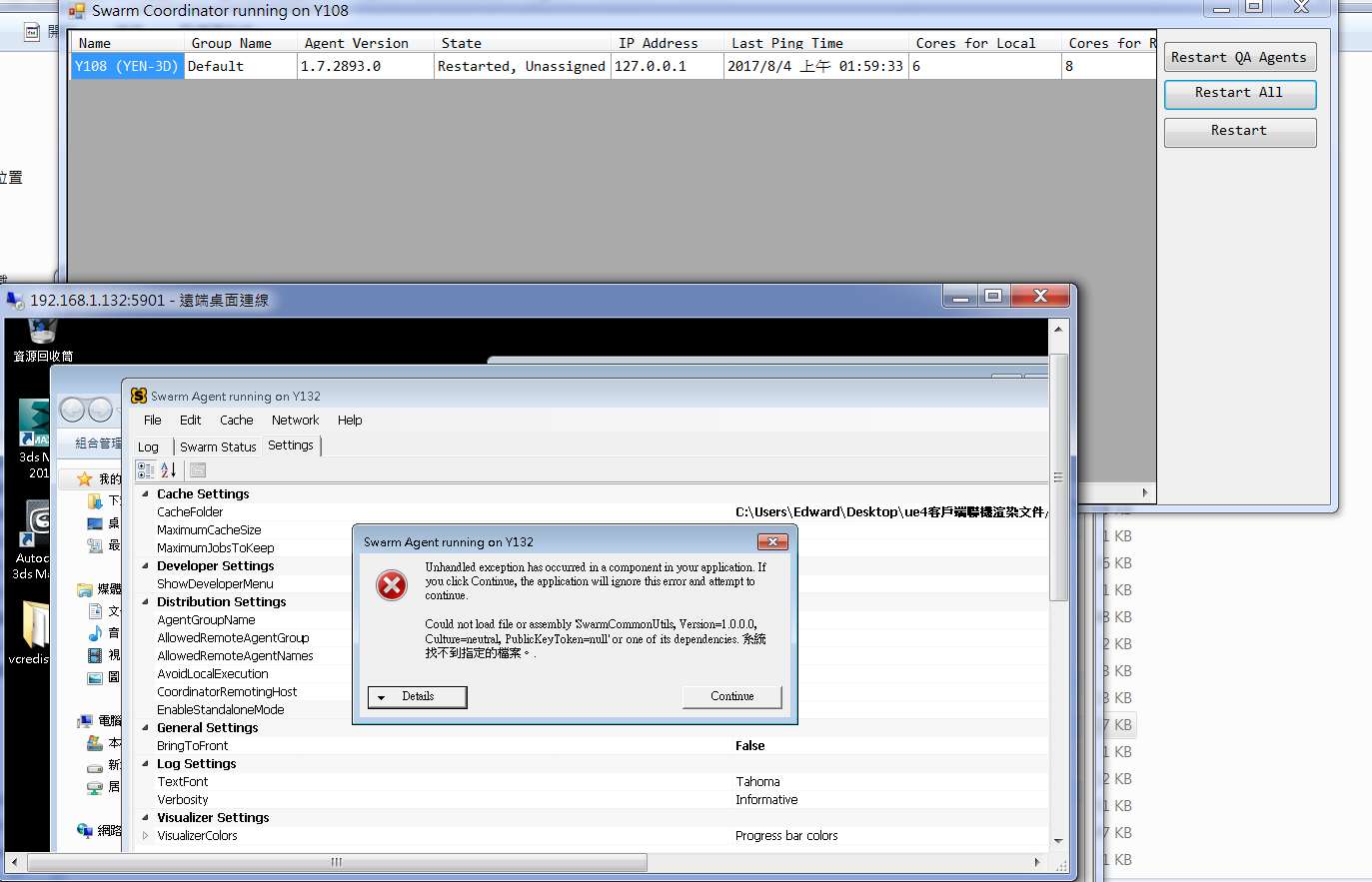Screen dimensions: 1372x882
Task: Click IP Address column header
Action: (x=668, y=43)
